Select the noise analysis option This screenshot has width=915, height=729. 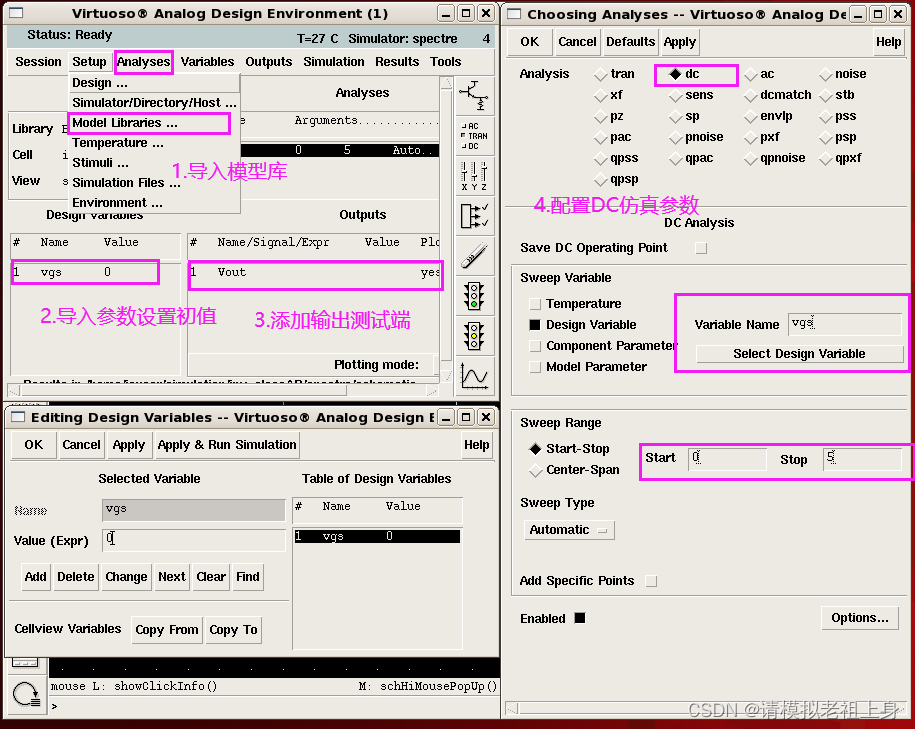[825, 74]
